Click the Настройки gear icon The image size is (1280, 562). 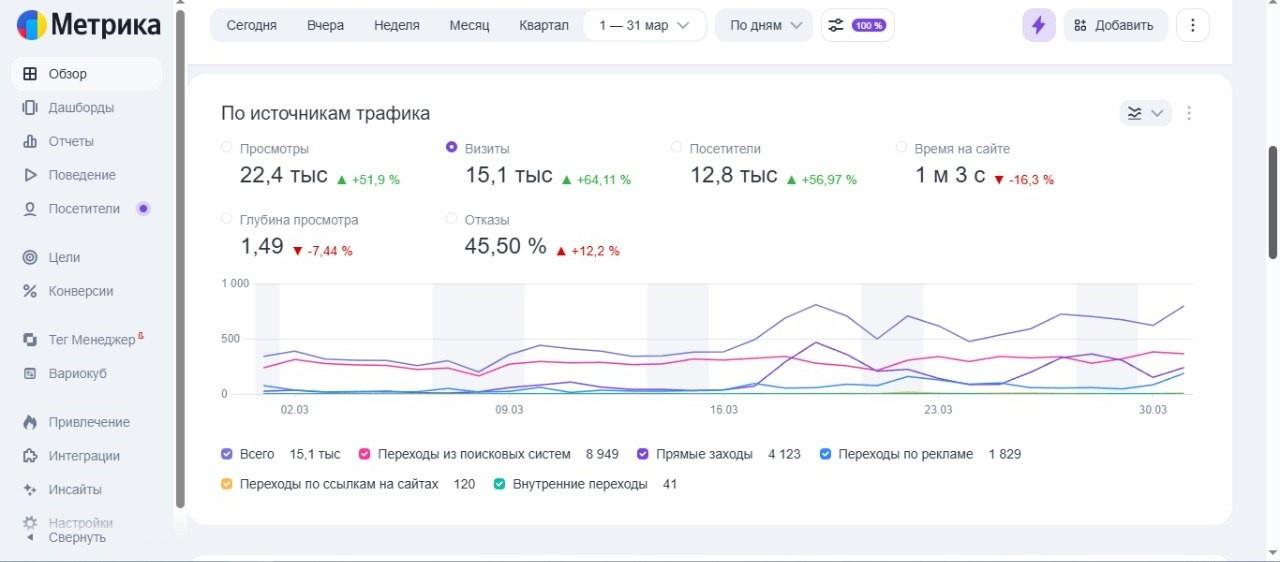(x=30, y=523)
